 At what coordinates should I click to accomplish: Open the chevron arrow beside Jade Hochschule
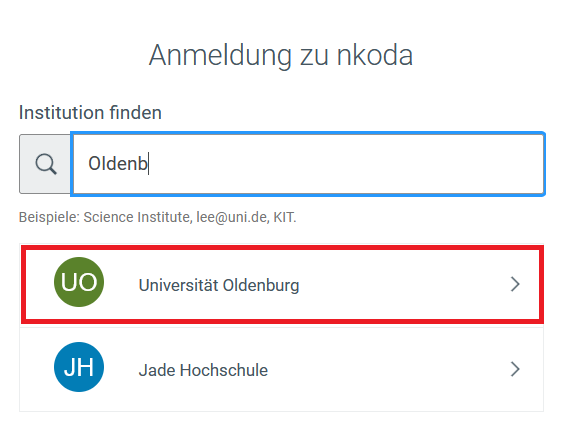coord(515,369)
